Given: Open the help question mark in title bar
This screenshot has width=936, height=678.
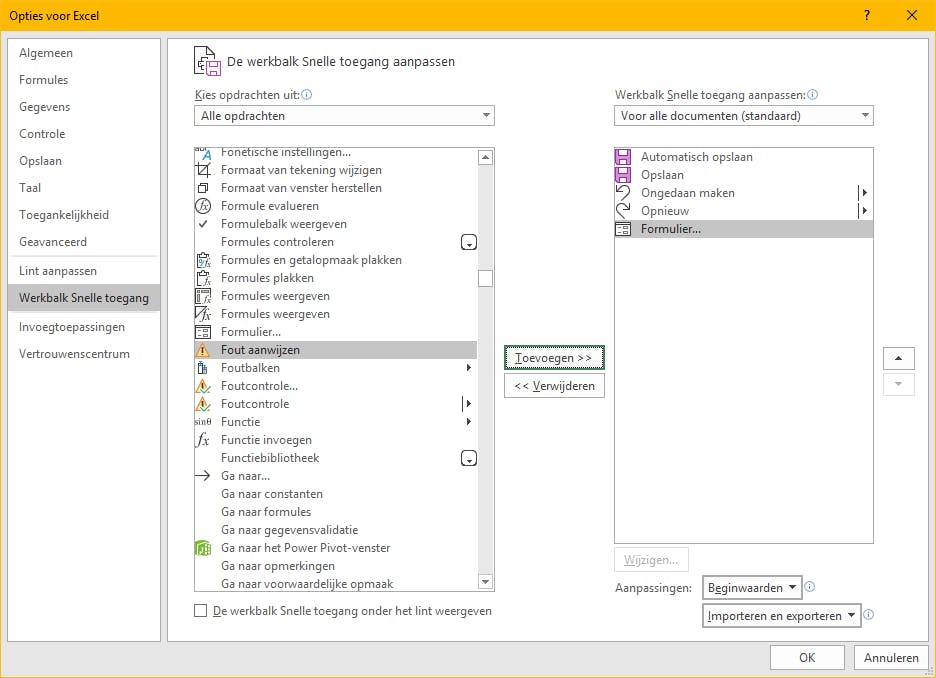Looking at the screenshot, I should [867, 16].
